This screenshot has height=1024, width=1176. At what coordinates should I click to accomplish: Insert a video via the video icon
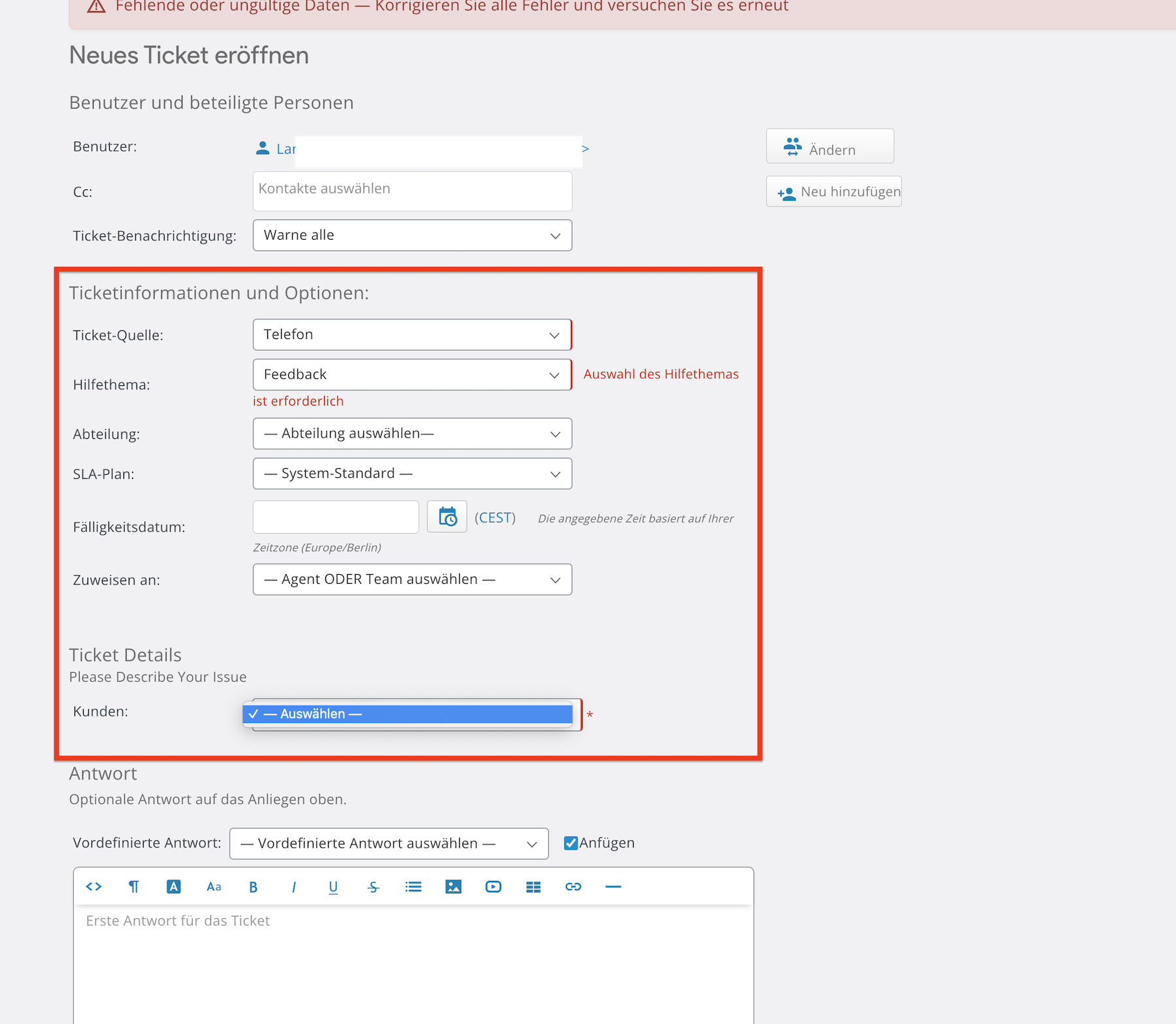point(493,886)
